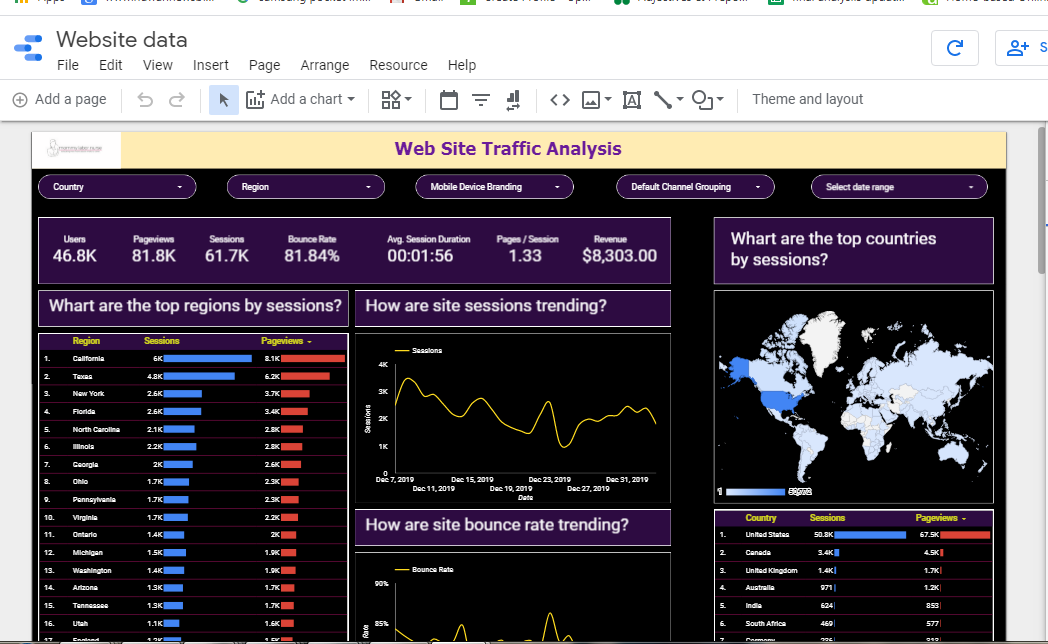Image resolution: width=1048 pixels, height=644 pixels.
Task: Insert a data control from toolbar
Action: point(513,99)
